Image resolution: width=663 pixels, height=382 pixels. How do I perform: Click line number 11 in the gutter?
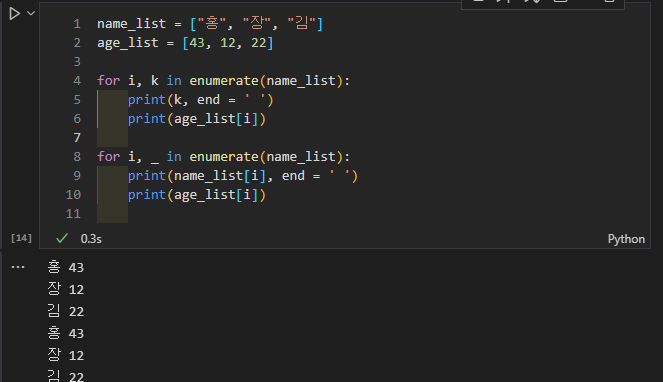pos(73,214)
